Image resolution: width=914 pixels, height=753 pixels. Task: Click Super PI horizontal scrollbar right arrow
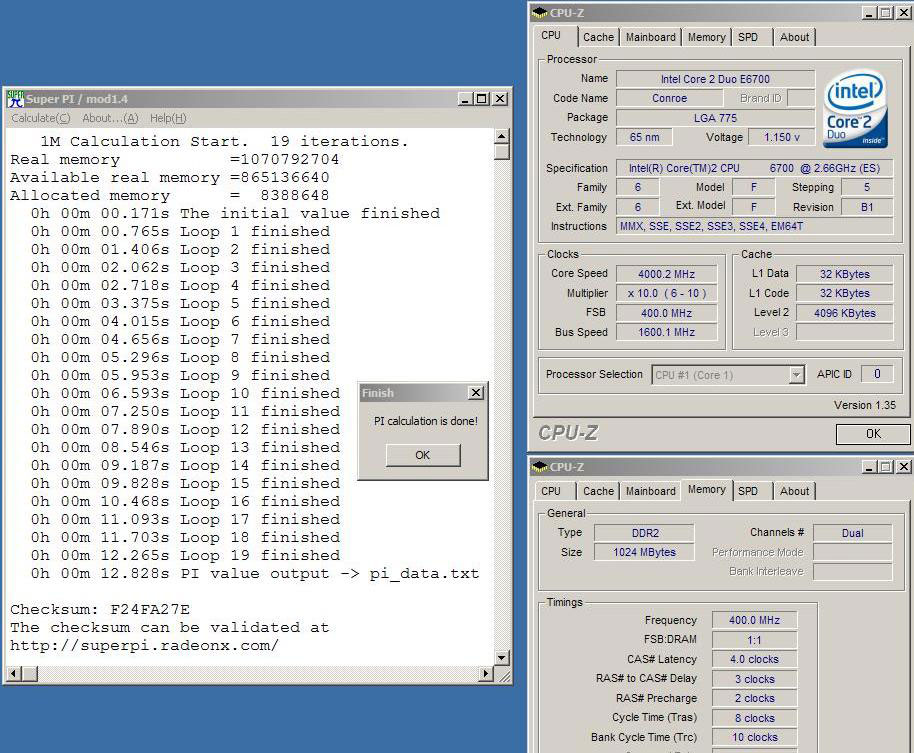tap(486, 674)
